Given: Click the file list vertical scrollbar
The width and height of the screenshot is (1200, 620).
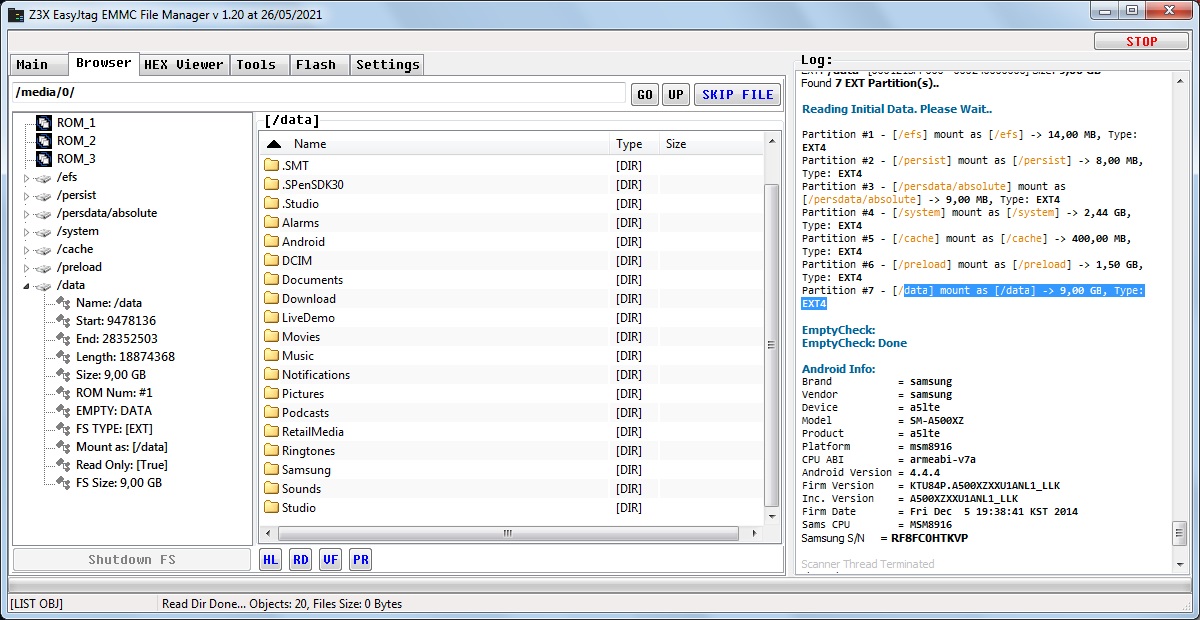Looking at the screenshot, I should (x=770, y=345).
